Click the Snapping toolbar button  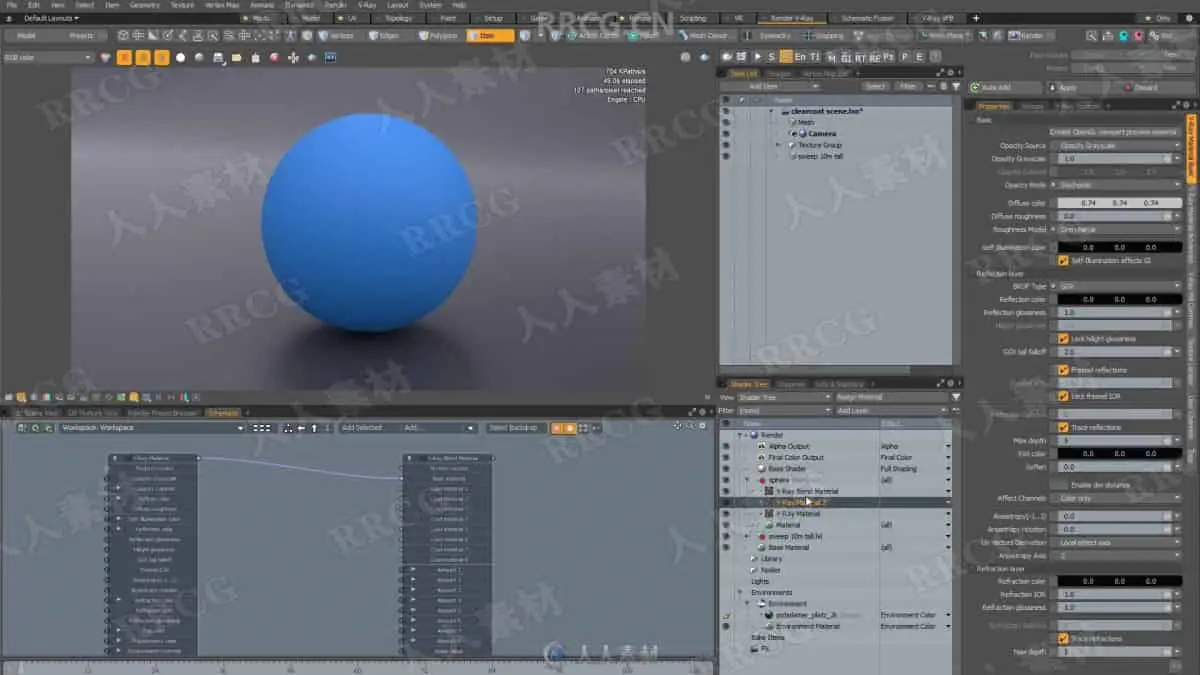coord(824,35)
